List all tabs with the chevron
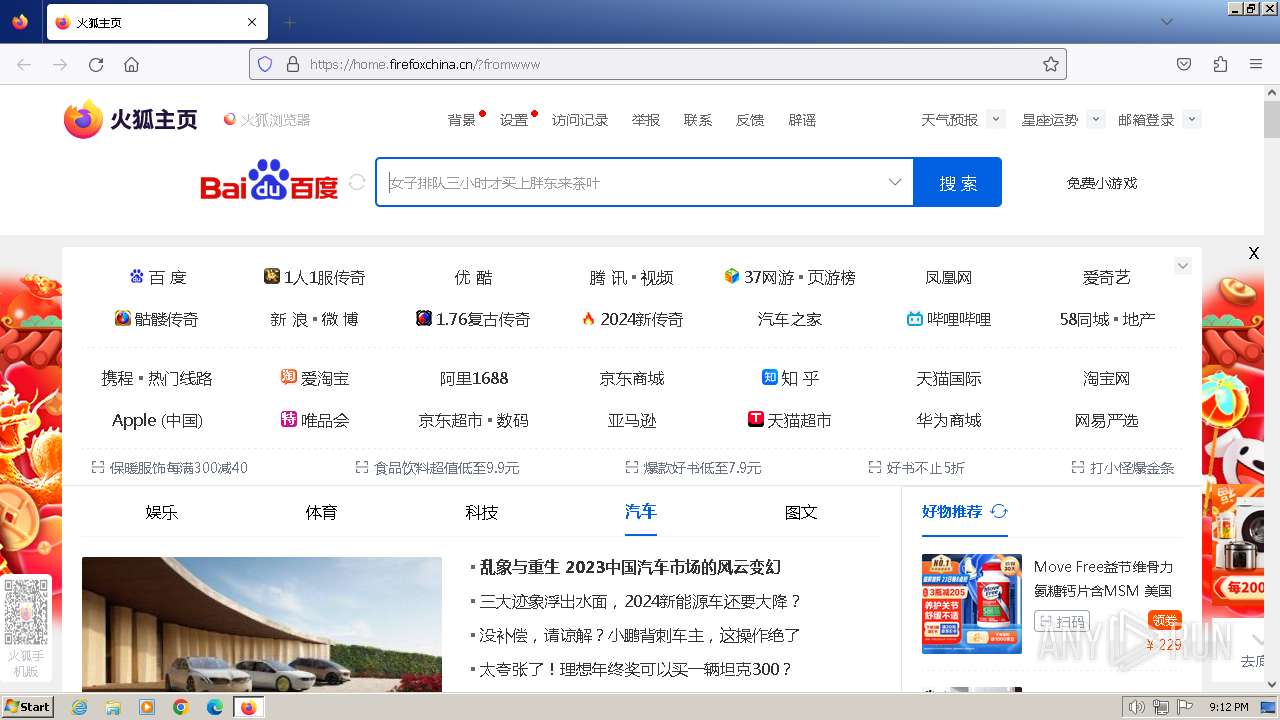 tap(1167, 22)
